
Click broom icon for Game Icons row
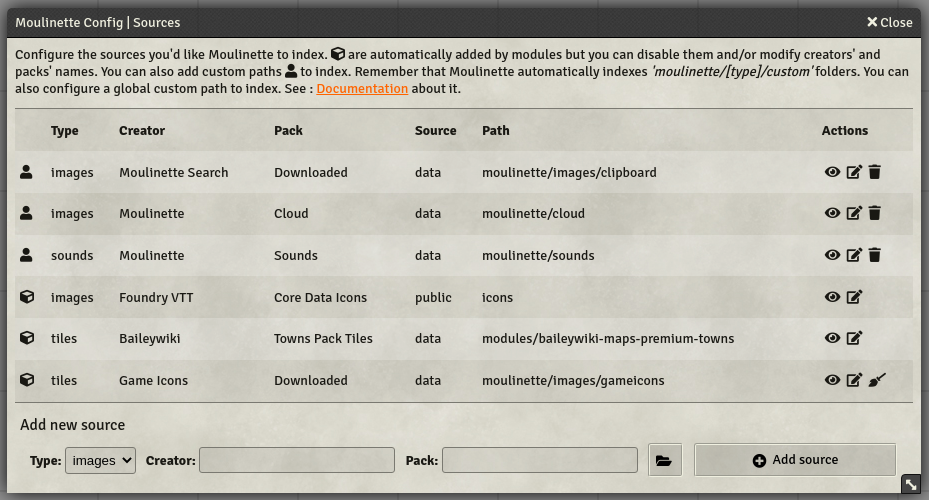click(877, 380)
